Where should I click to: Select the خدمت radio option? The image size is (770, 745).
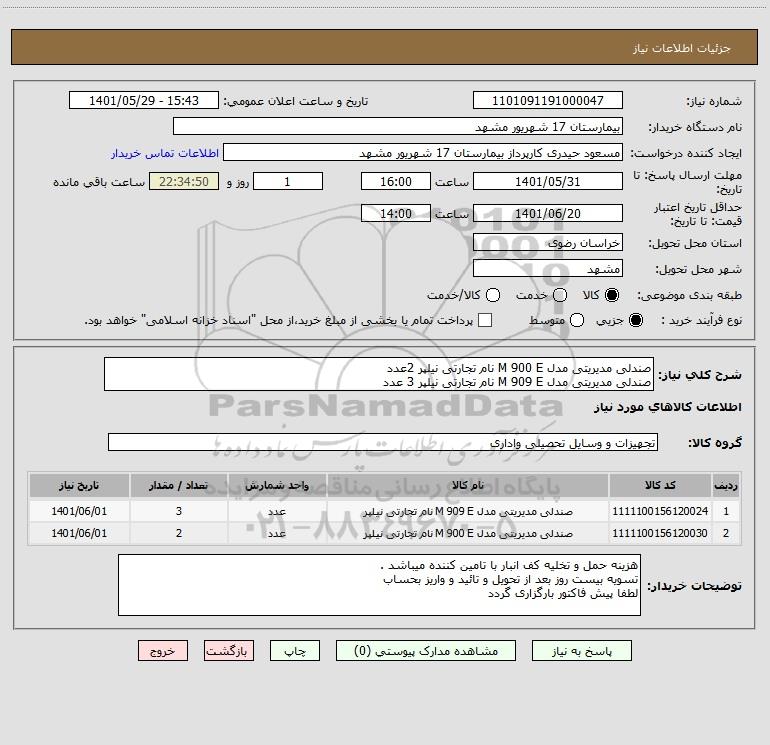560,295
